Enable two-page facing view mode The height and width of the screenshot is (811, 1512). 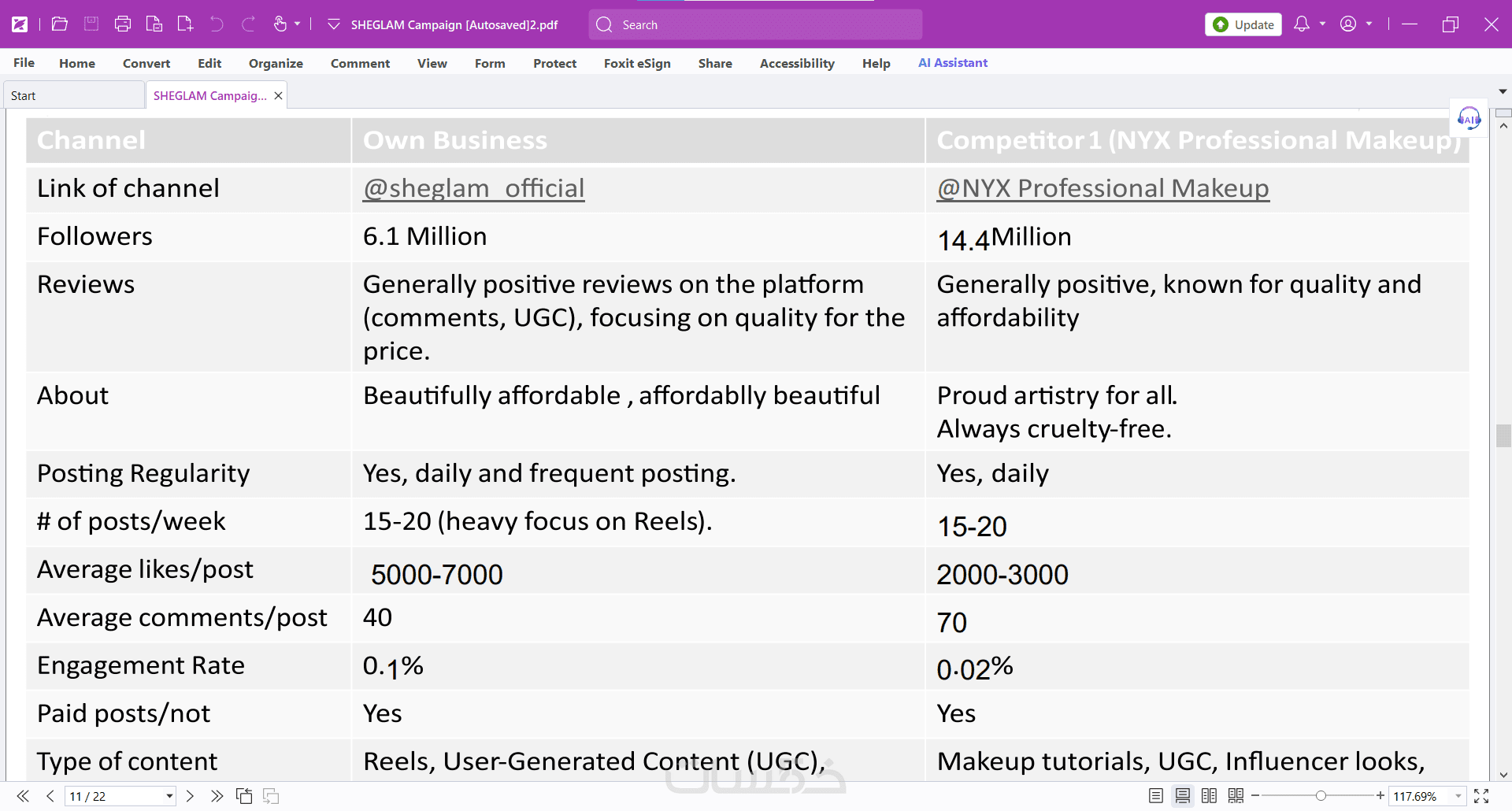pos(1209,796)
